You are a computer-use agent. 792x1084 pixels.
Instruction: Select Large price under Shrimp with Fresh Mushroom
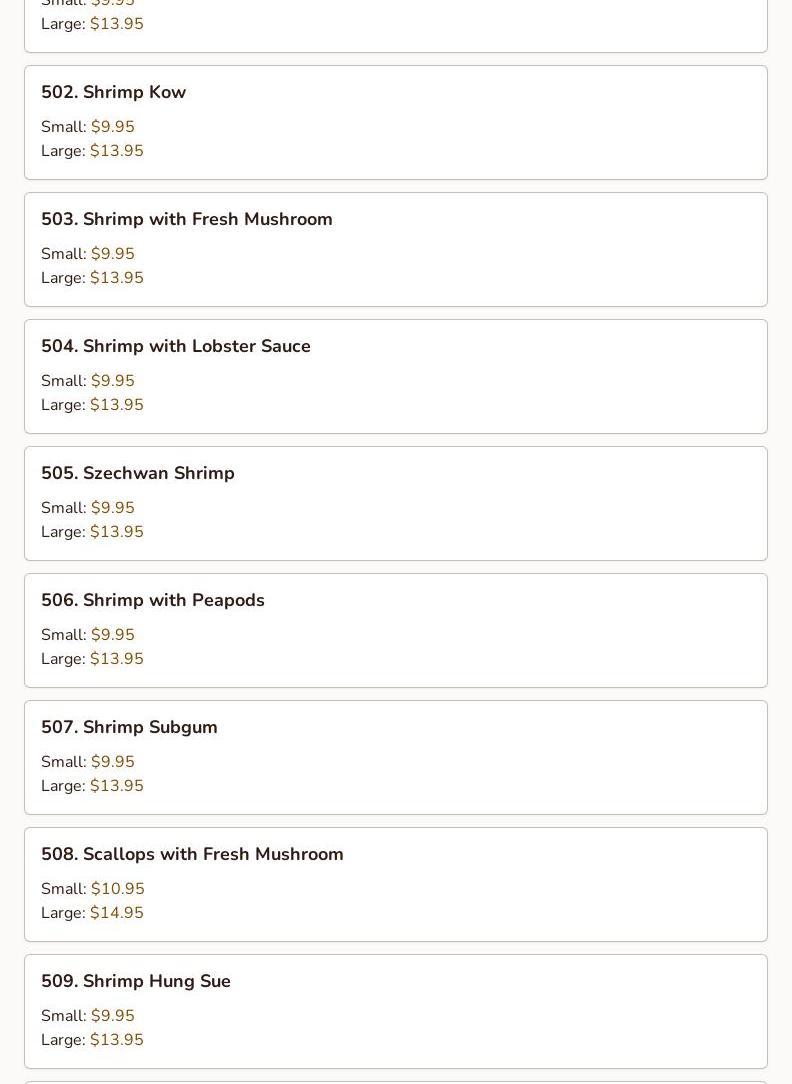[x=116, y=278]
